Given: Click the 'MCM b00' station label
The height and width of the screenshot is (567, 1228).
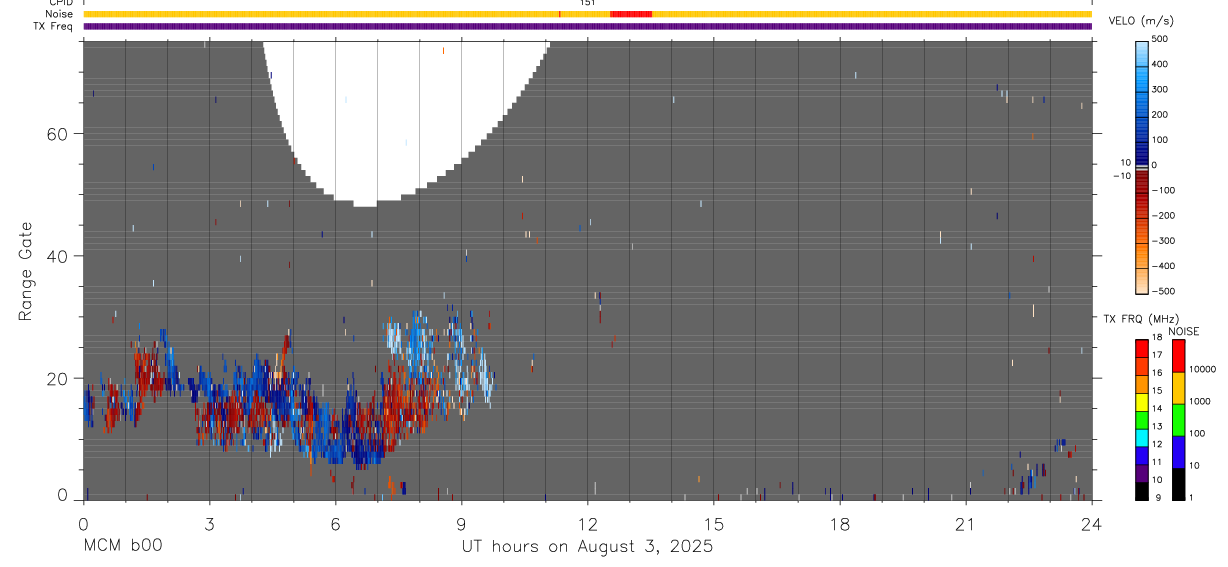Looking at the screenshot, I should [x=123, y=547].
